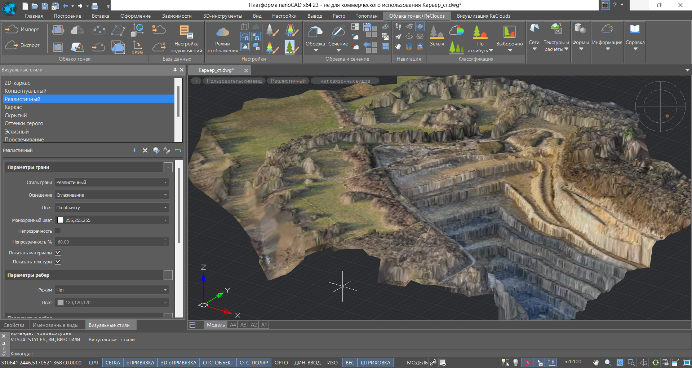692x368 pixels.
Task: Switch to the Свойства panel tab
Action: [x=14, y=325]
